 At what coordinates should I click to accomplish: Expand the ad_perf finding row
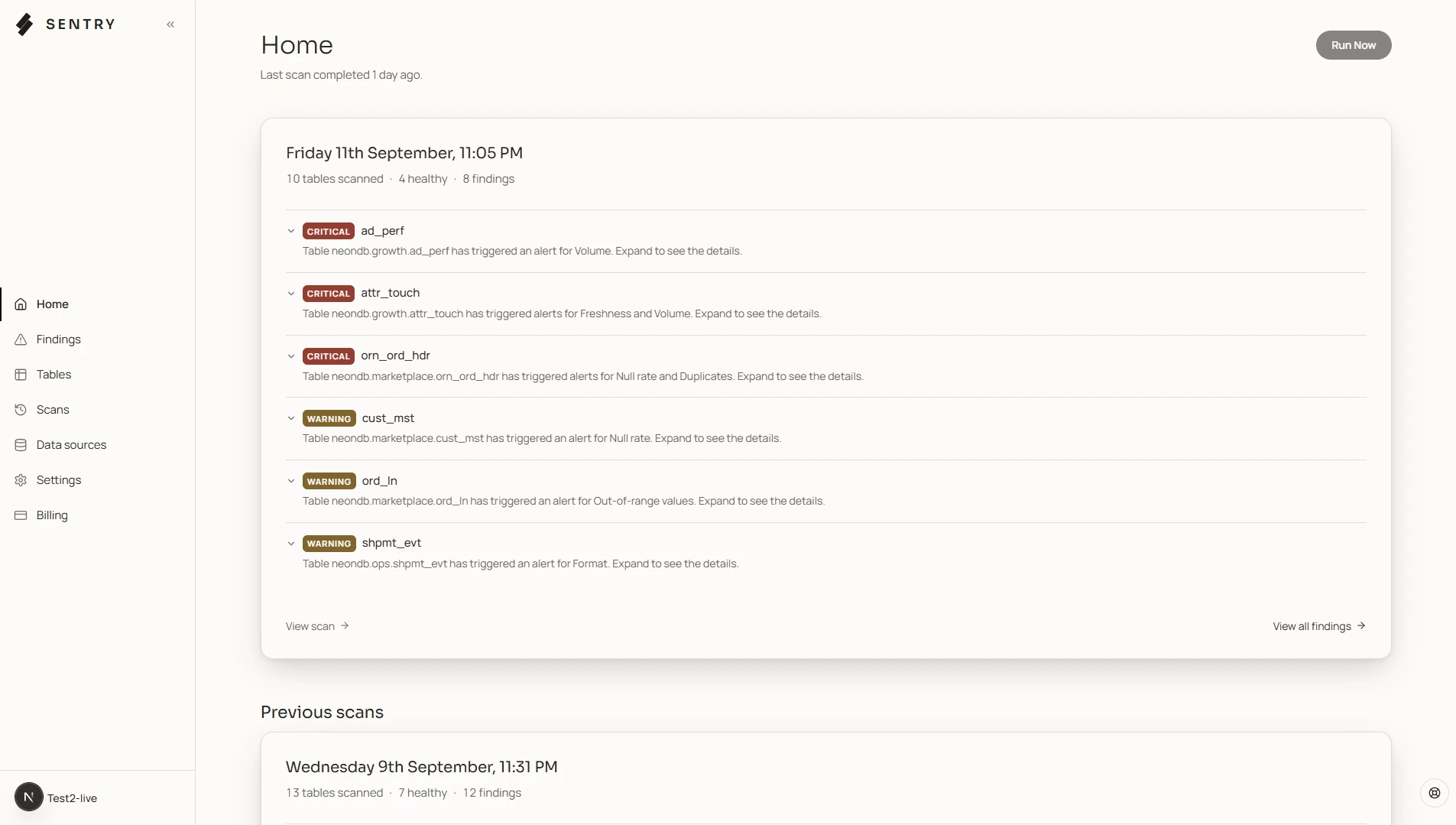825,241
